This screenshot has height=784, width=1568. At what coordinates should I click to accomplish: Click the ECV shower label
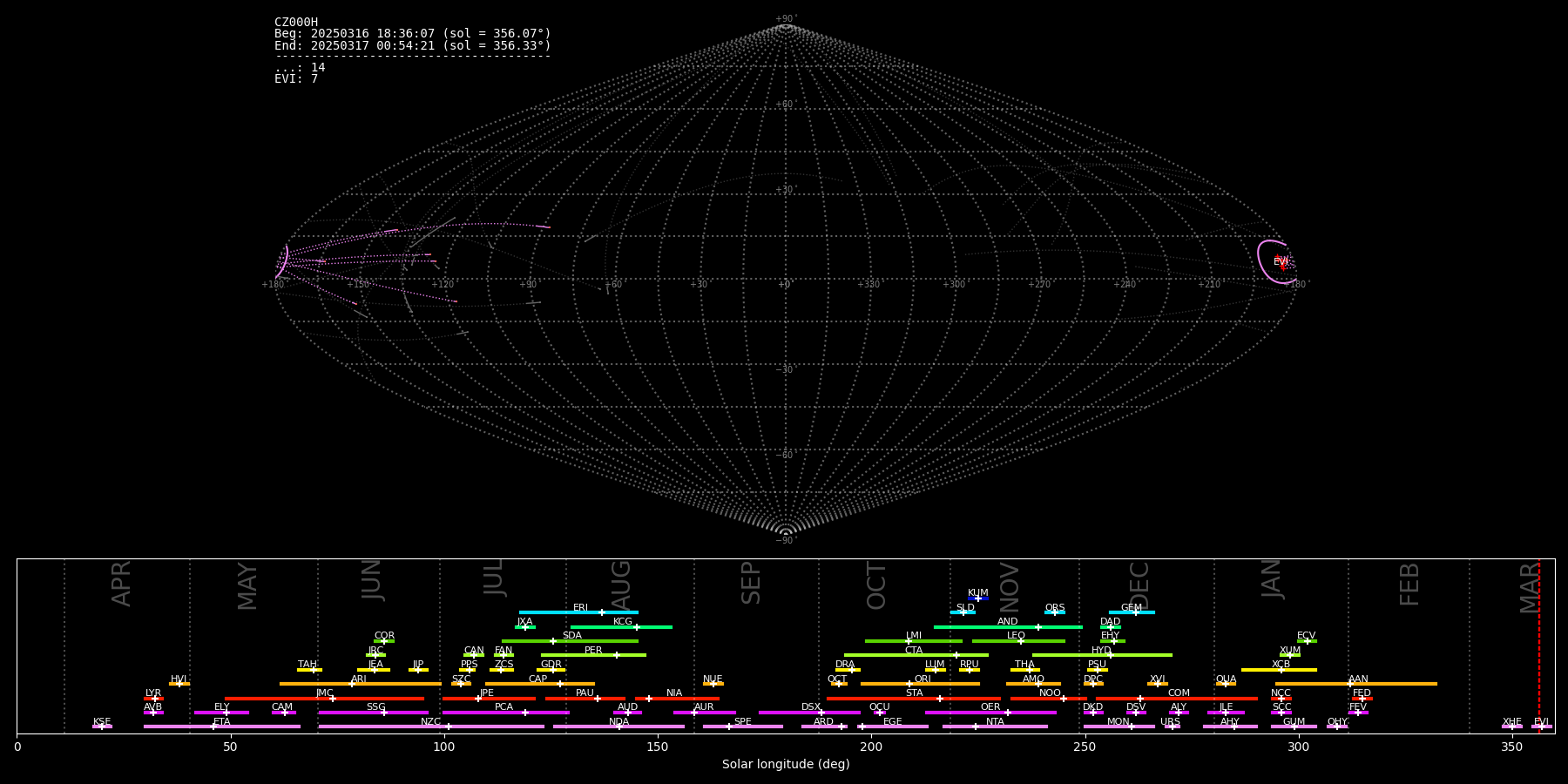[1306, 636]
